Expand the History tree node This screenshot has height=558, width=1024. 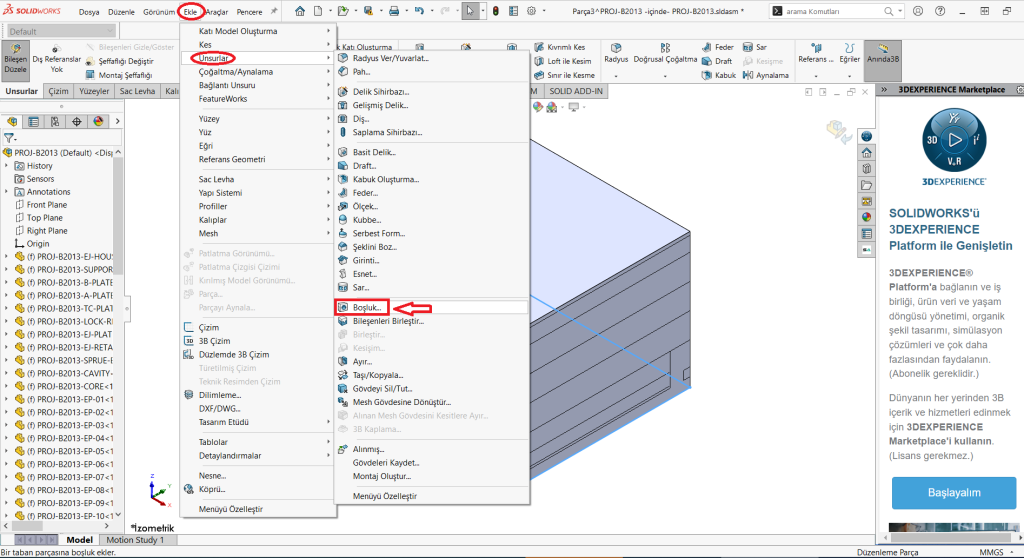(7, 166)
